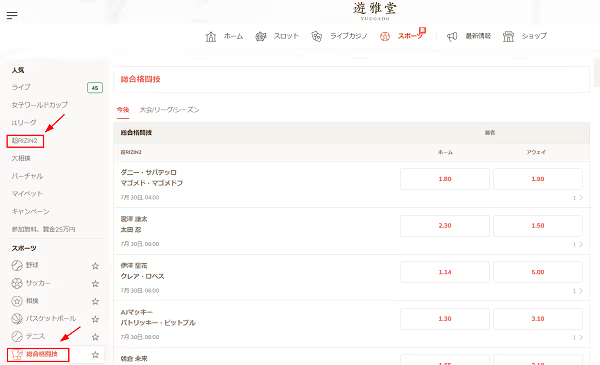Click the shop store icon
This screenshot has height=365, width=600.
[x=508, y=36]
